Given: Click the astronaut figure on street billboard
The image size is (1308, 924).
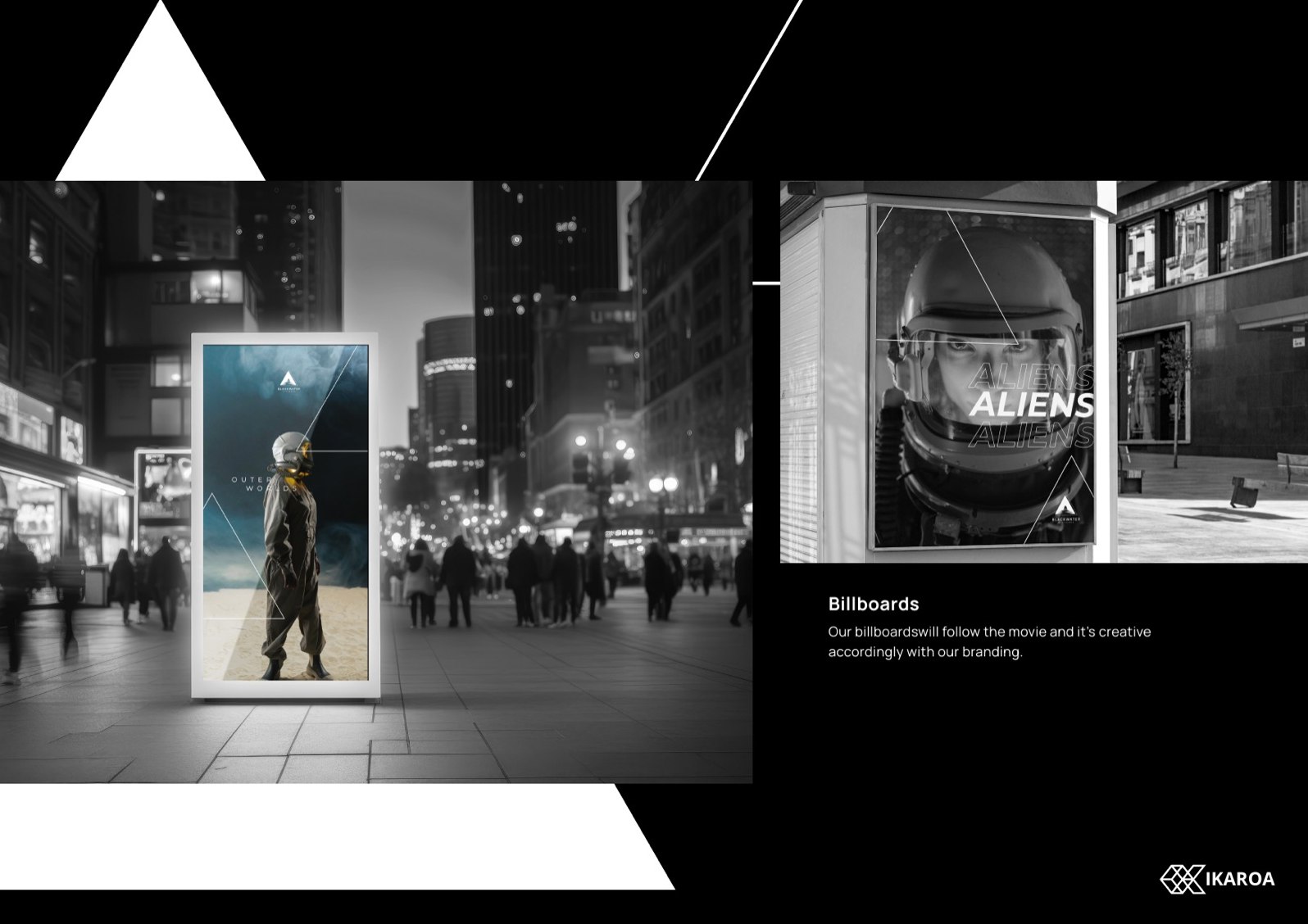Looking at the screenshot, I should (295, 556).
